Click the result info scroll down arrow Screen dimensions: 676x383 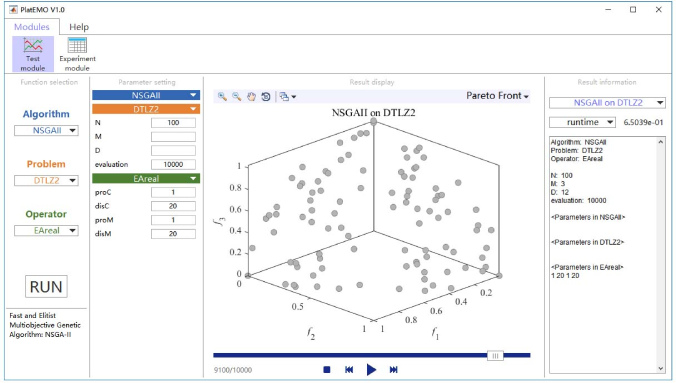(660, 368)
